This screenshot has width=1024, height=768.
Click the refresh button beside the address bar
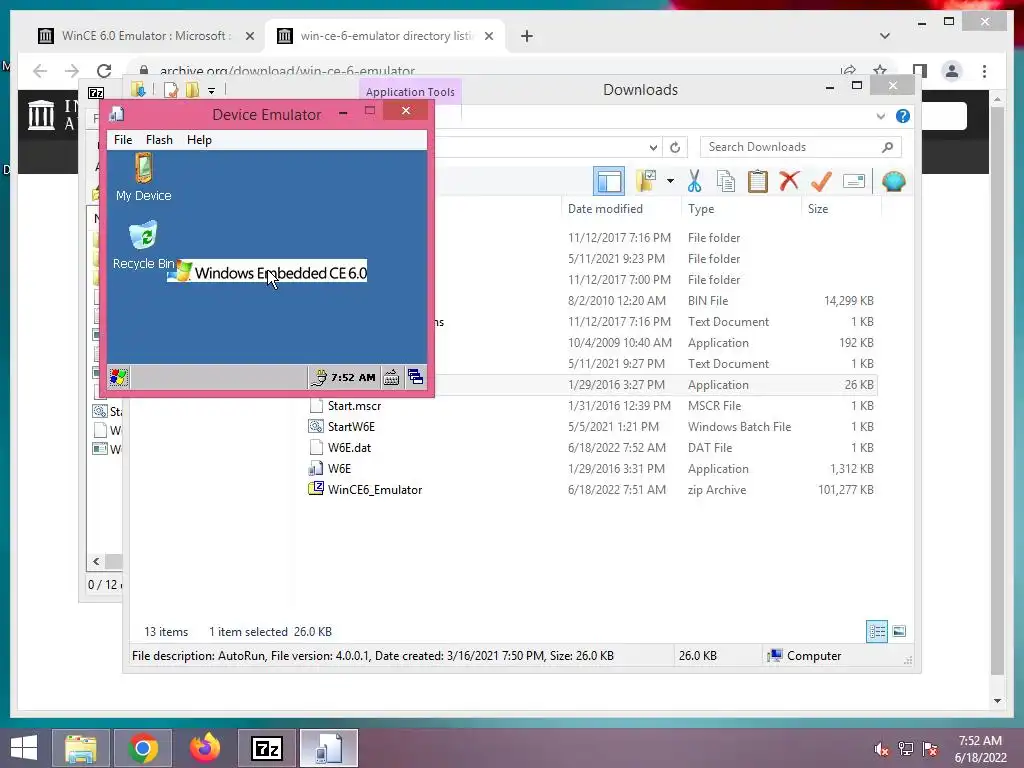(x=675, y=147)
